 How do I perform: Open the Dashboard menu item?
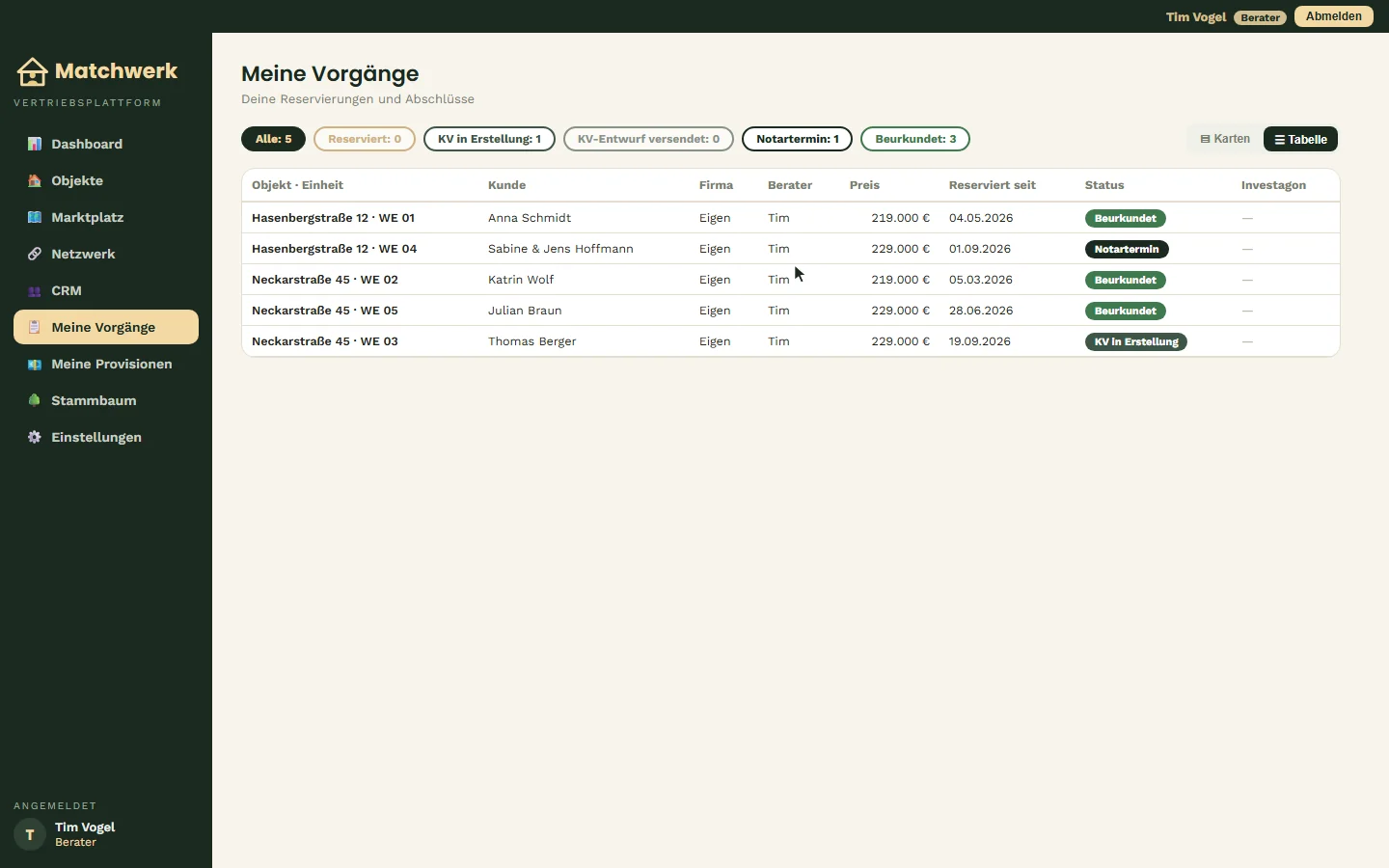[x=106, y=144]
